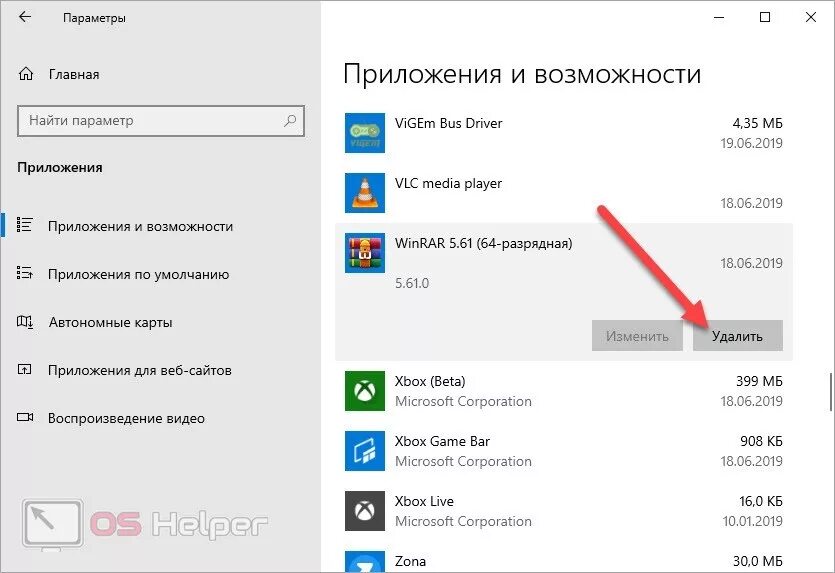The image size is (835, 573).
Task: Click Воспроизведение видео camera icon
Action: pyautogui.click(x=24, y=418)
